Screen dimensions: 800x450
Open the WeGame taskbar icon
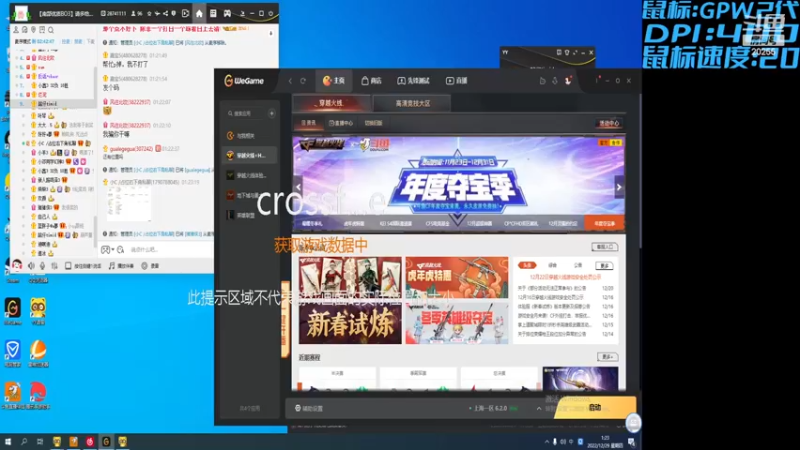click(106, 442)
